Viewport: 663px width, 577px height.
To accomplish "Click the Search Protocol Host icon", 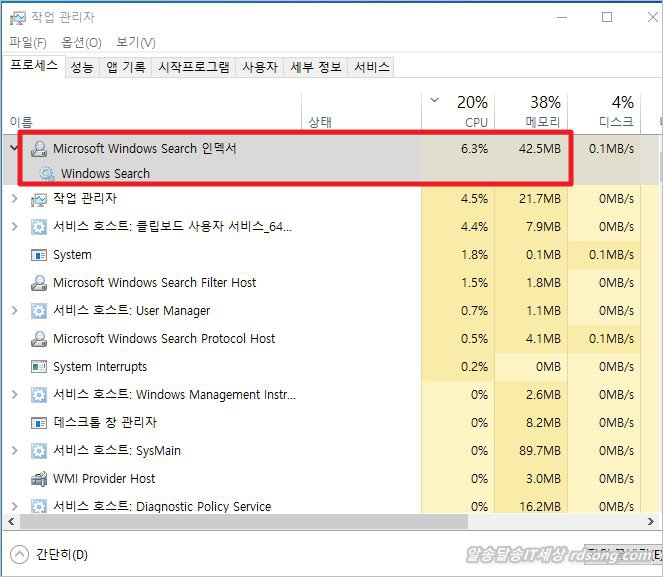I will 39,339.
